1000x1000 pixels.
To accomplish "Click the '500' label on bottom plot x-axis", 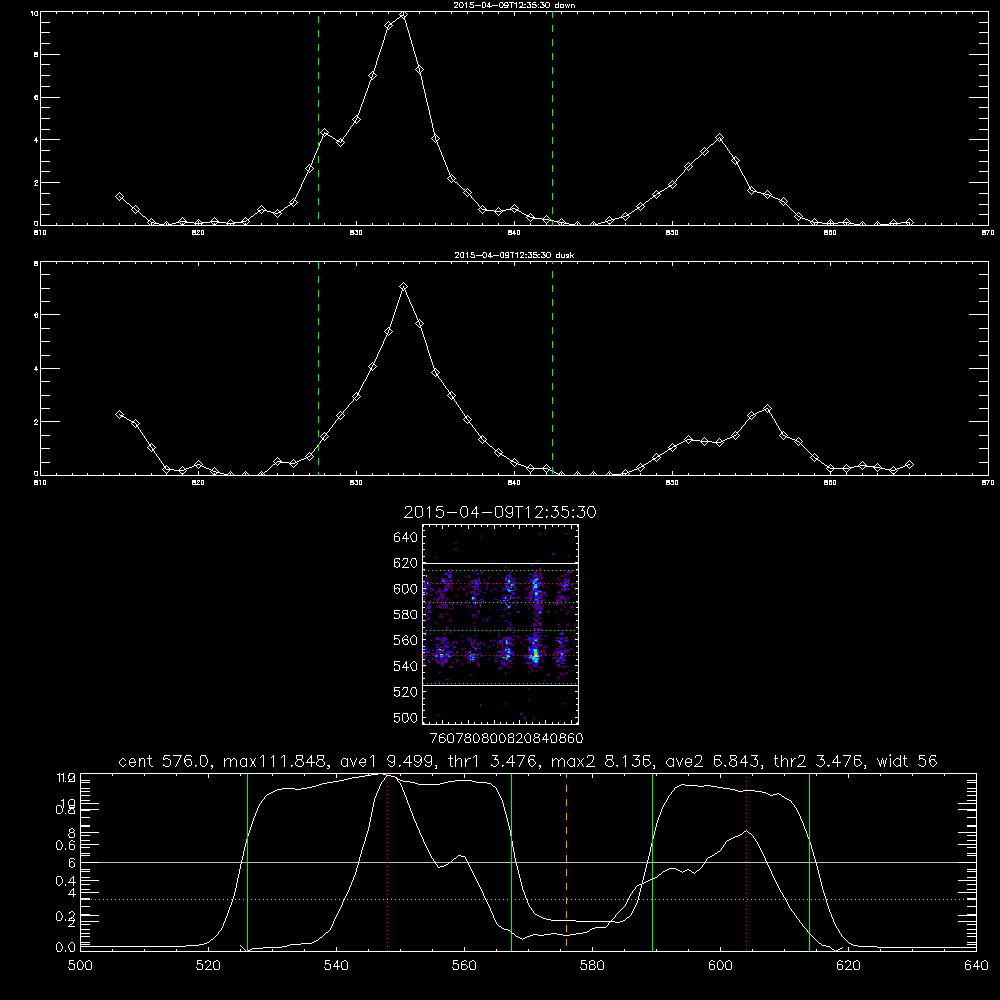I will [80, 966].
